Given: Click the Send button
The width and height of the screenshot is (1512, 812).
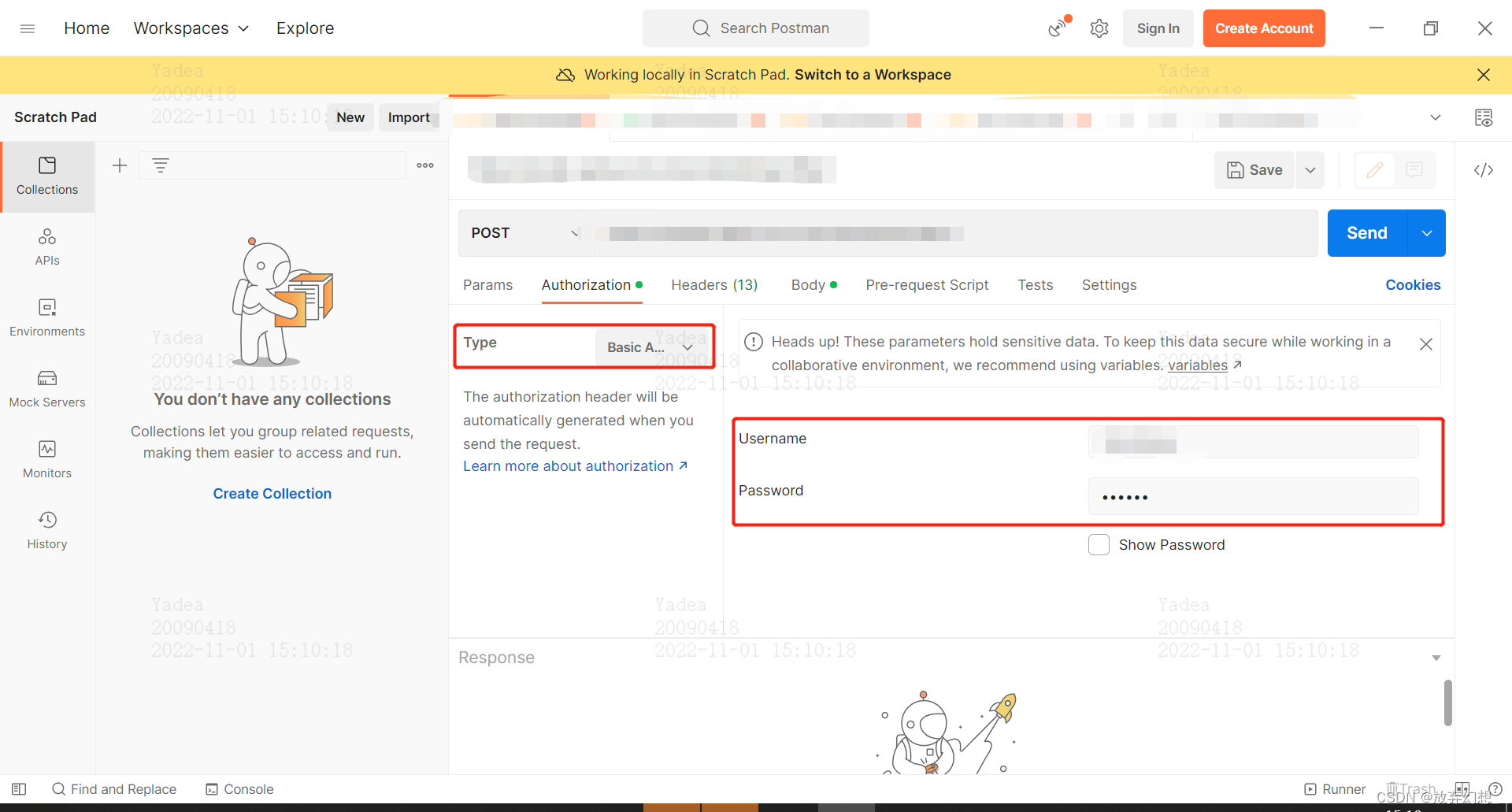Looking at the screenshot, I should (x=1367, y=233).
